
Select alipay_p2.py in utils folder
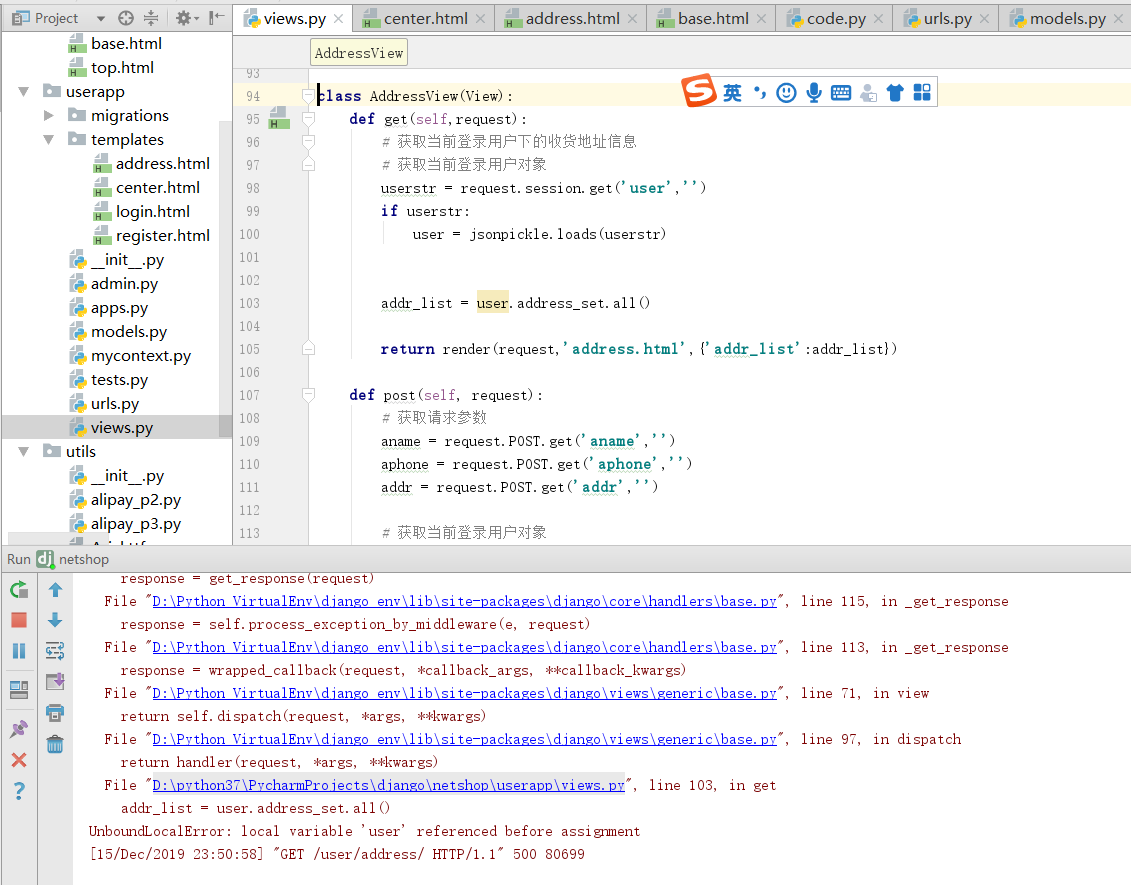point(136,500)
